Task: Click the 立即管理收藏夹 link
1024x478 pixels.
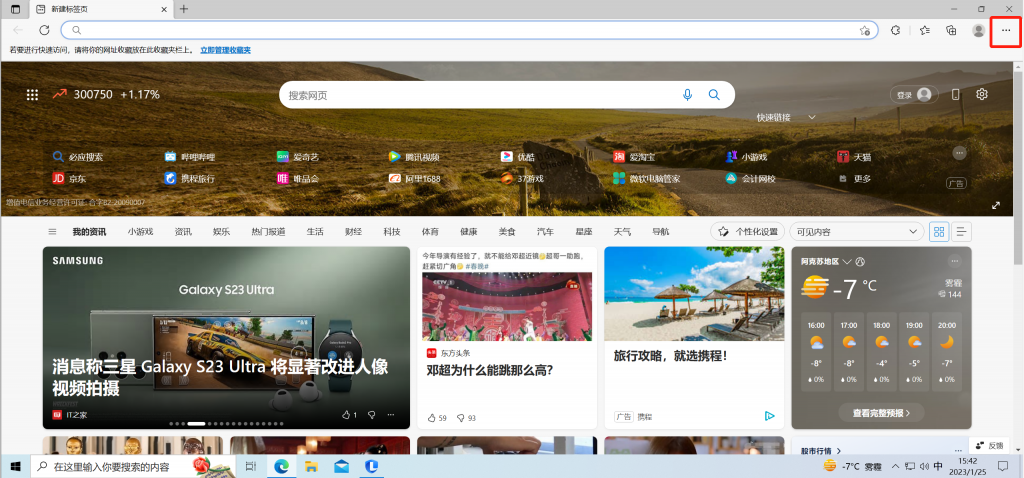Action: (x=225, y=50)
